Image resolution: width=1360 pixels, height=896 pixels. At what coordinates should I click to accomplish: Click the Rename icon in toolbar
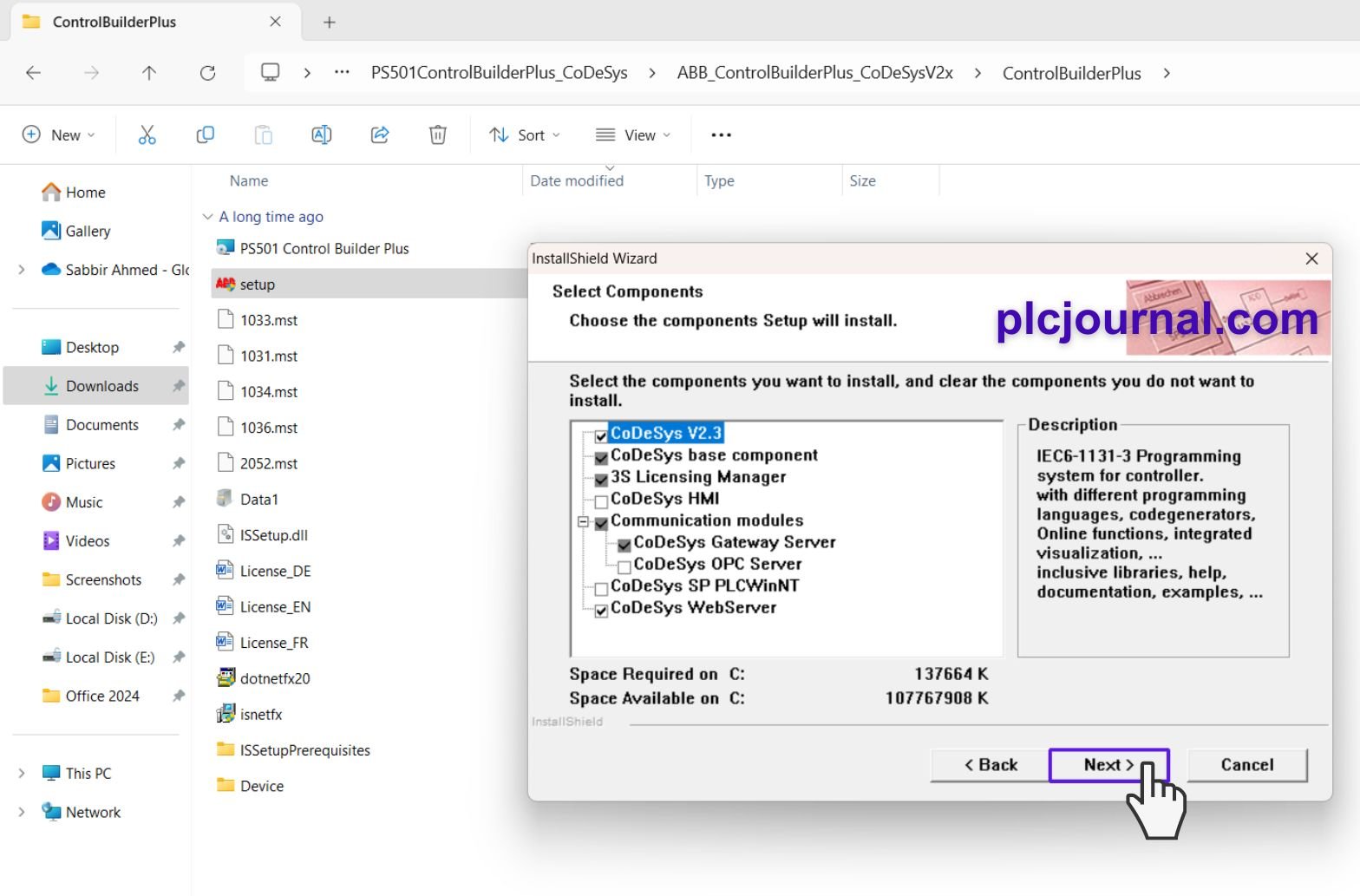coord(321,134)
